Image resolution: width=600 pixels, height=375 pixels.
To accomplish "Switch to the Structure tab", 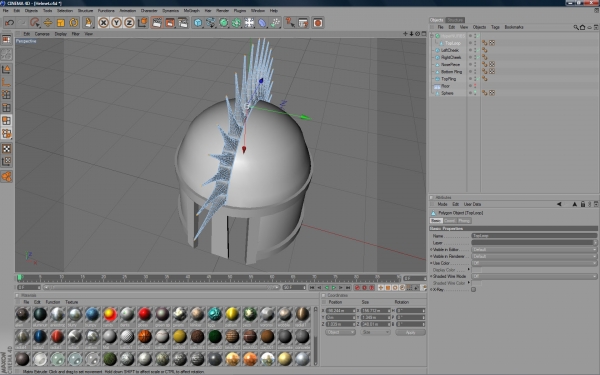I will 455,20.
